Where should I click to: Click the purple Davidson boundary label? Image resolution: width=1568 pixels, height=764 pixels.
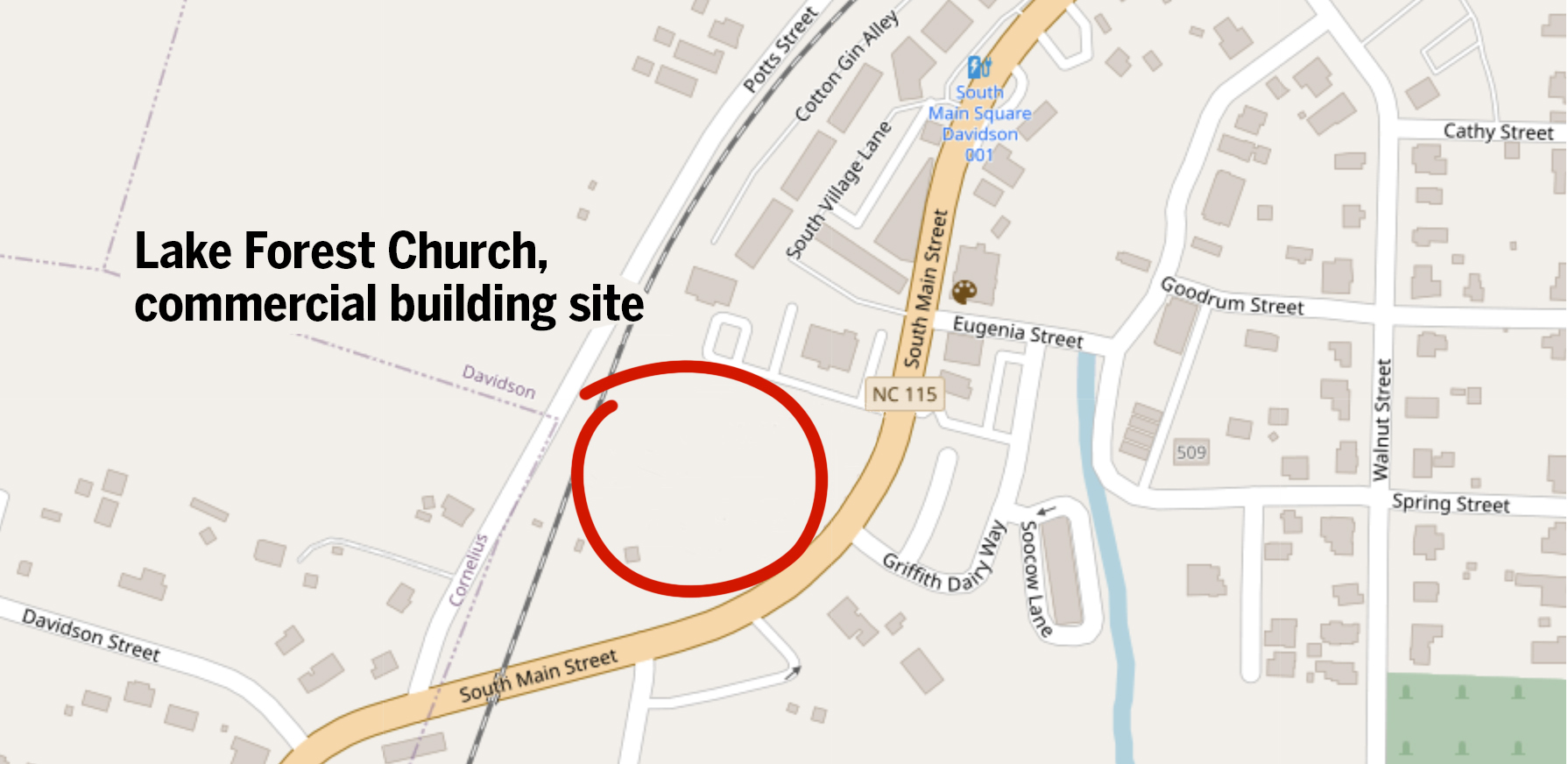point(498,382)
